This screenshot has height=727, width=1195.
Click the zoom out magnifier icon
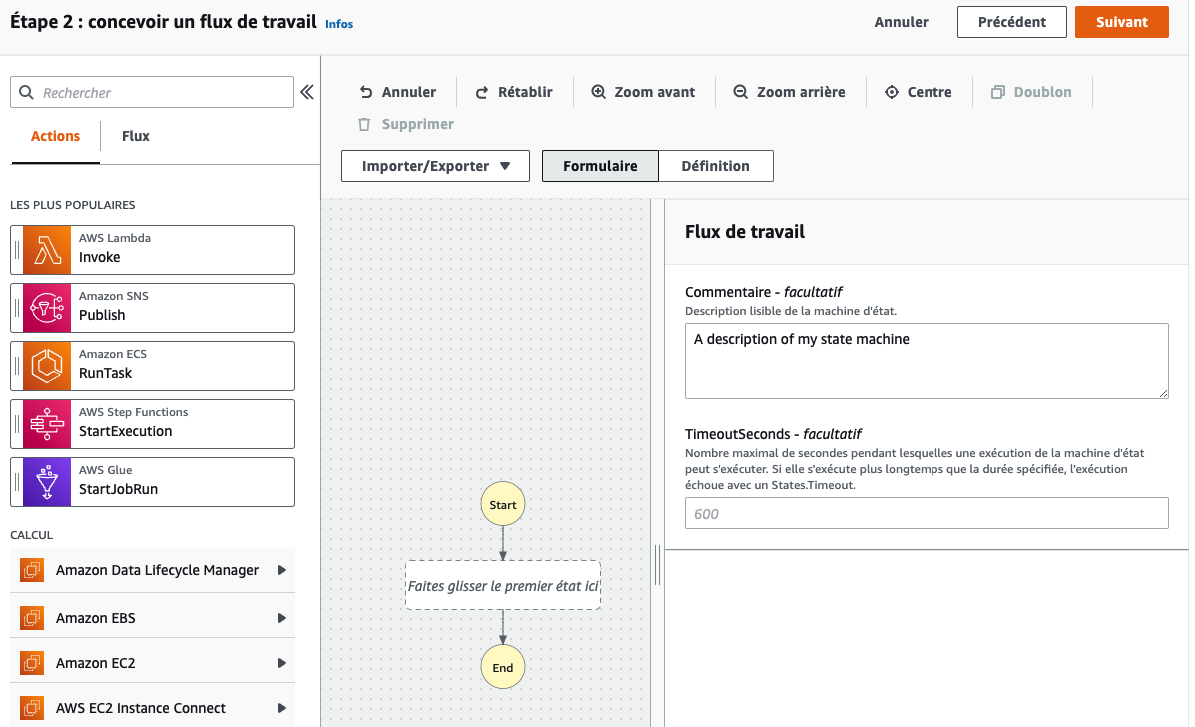point(741,91)
